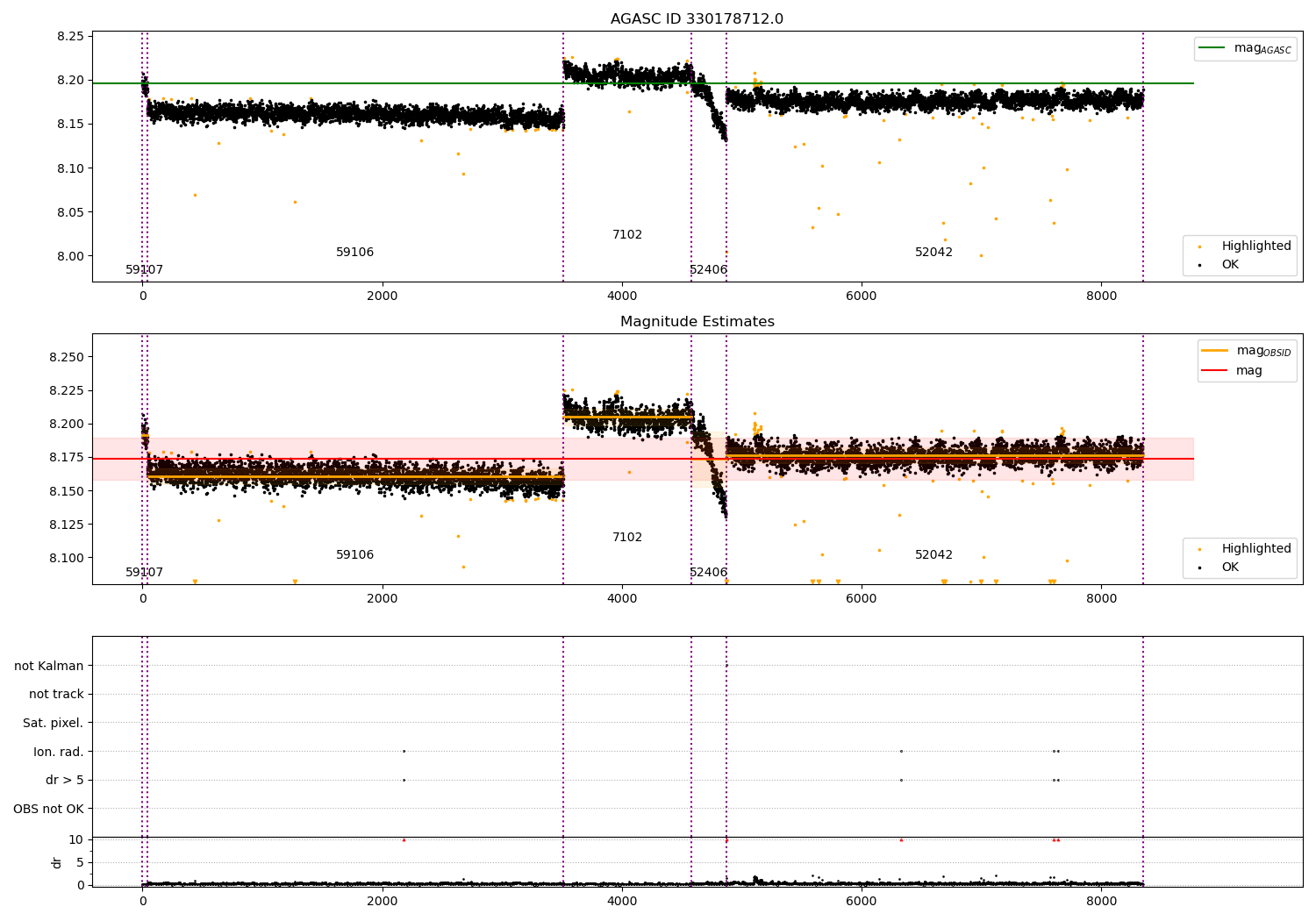Click the 8.25 y-tick on top plot
1316x921 pixels.
[x=70, y=37]
